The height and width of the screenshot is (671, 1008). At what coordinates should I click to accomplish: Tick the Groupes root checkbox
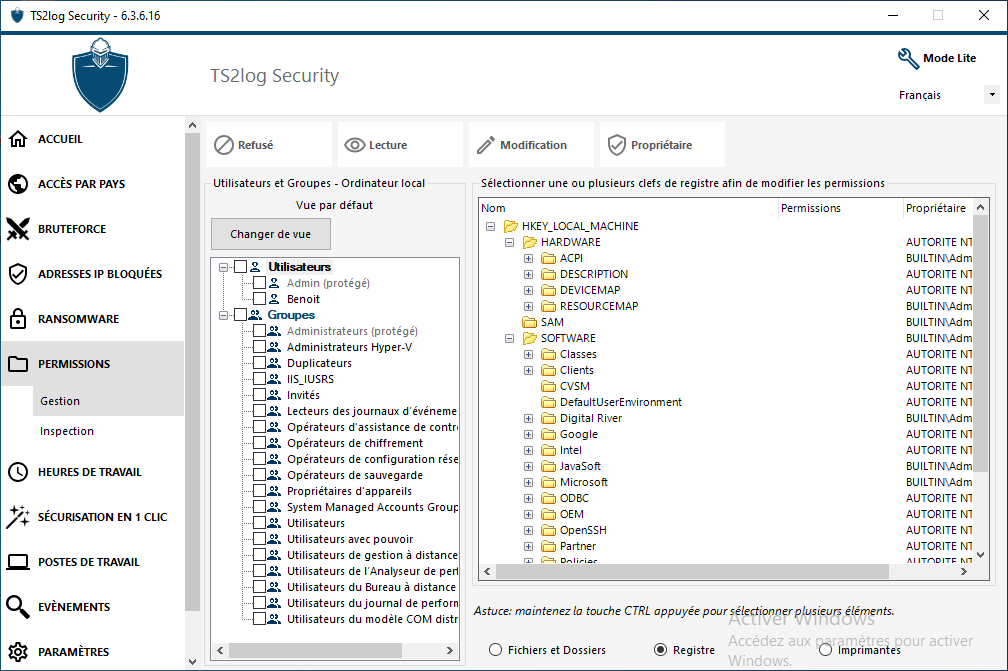pyautogui.click(x=240, y=315)
